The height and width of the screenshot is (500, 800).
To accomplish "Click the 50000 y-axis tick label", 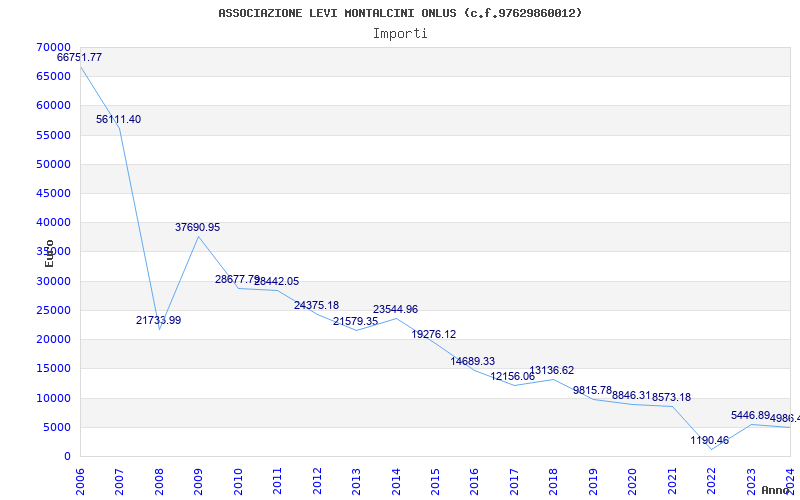I will [x=54, y=164].
